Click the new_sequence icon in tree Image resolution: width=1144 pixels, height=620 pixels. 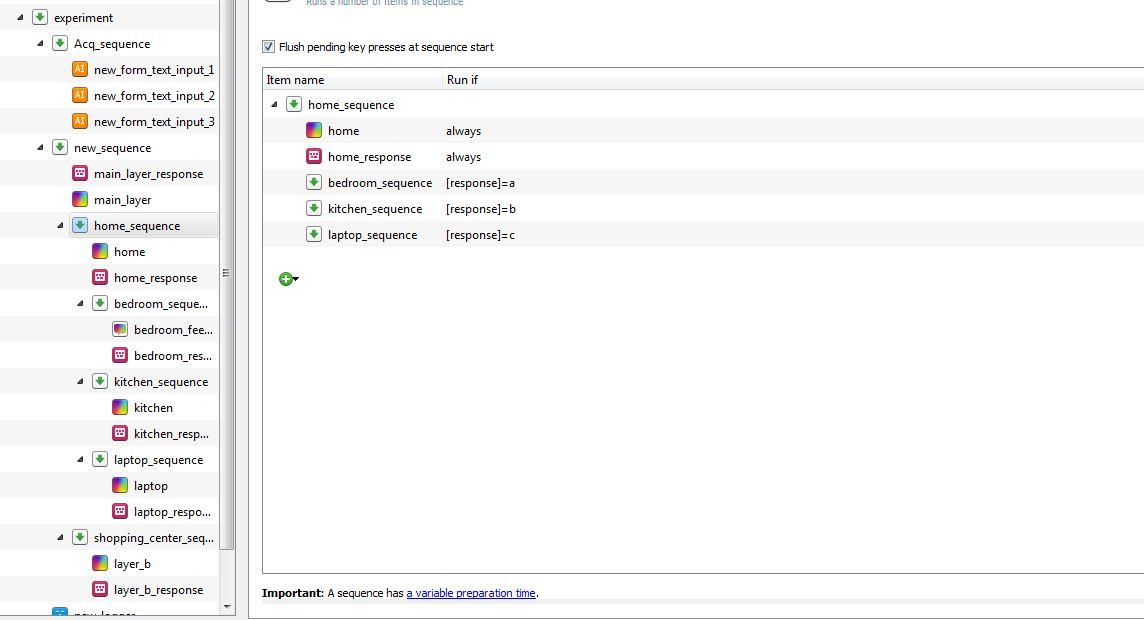[60, 147]
